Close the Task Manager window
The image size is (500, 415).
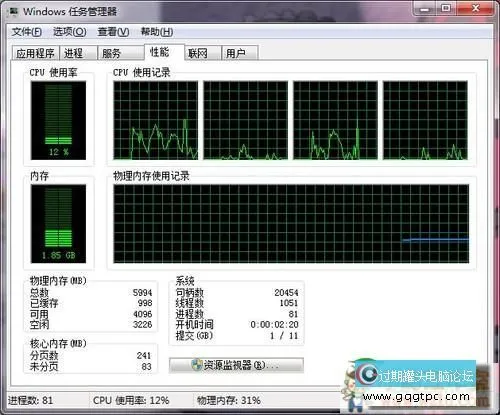[476, 8]
